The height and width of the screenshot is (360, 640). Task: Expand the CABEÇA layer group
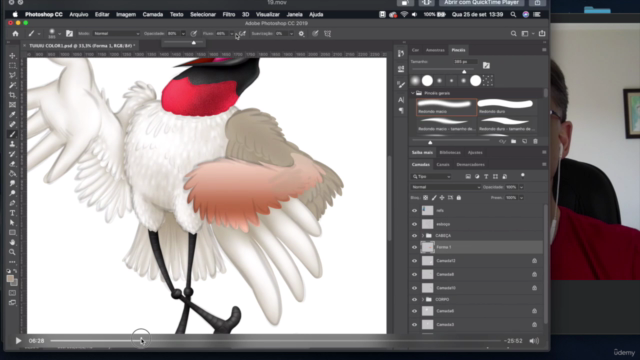(422, 236)
